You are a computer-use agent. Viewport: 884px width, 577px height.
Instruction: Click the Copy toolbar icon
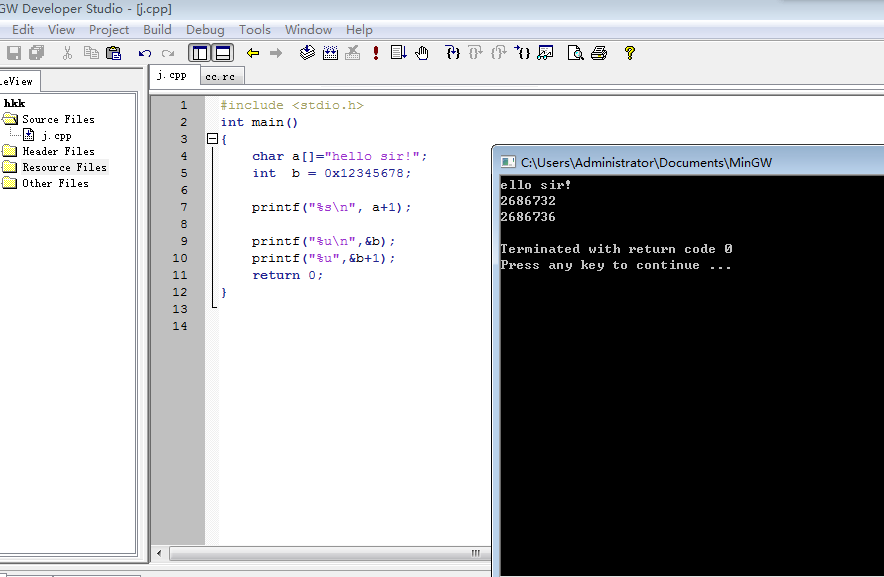(x=91, y=53)
